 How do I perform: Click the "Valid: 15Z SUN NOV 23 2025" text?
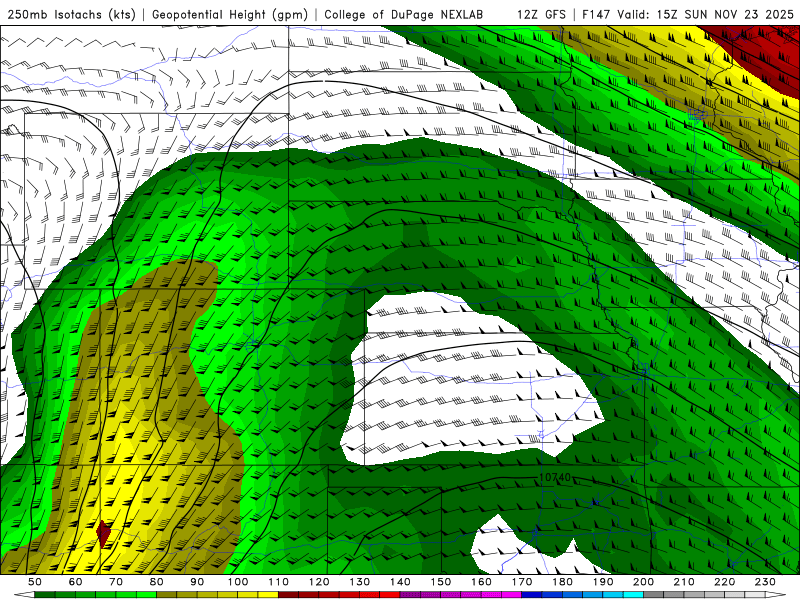pos(706,14)
